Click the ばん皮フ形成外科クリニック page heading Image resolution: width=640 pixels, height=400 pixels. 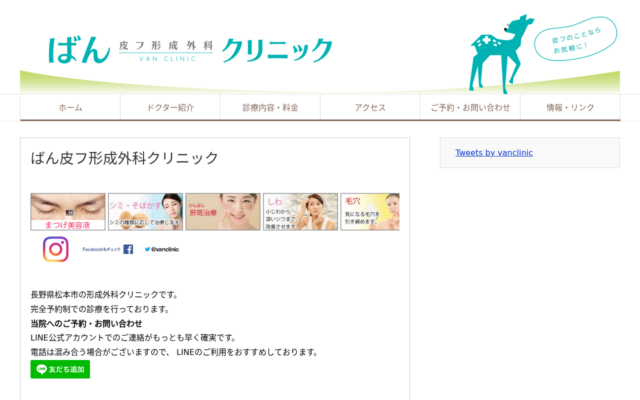[125, 158]
